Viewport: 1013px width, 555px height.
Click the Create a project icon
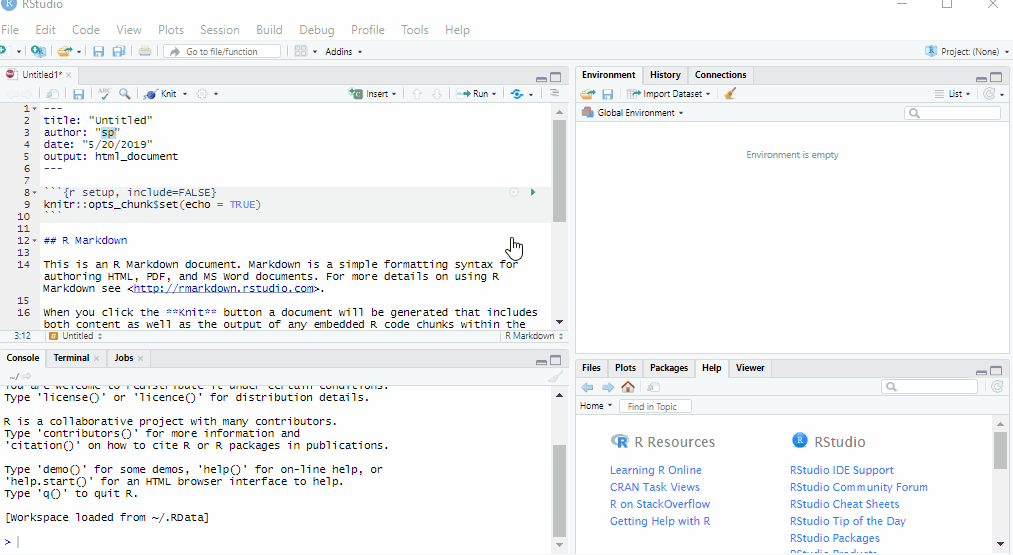[39, 51]
